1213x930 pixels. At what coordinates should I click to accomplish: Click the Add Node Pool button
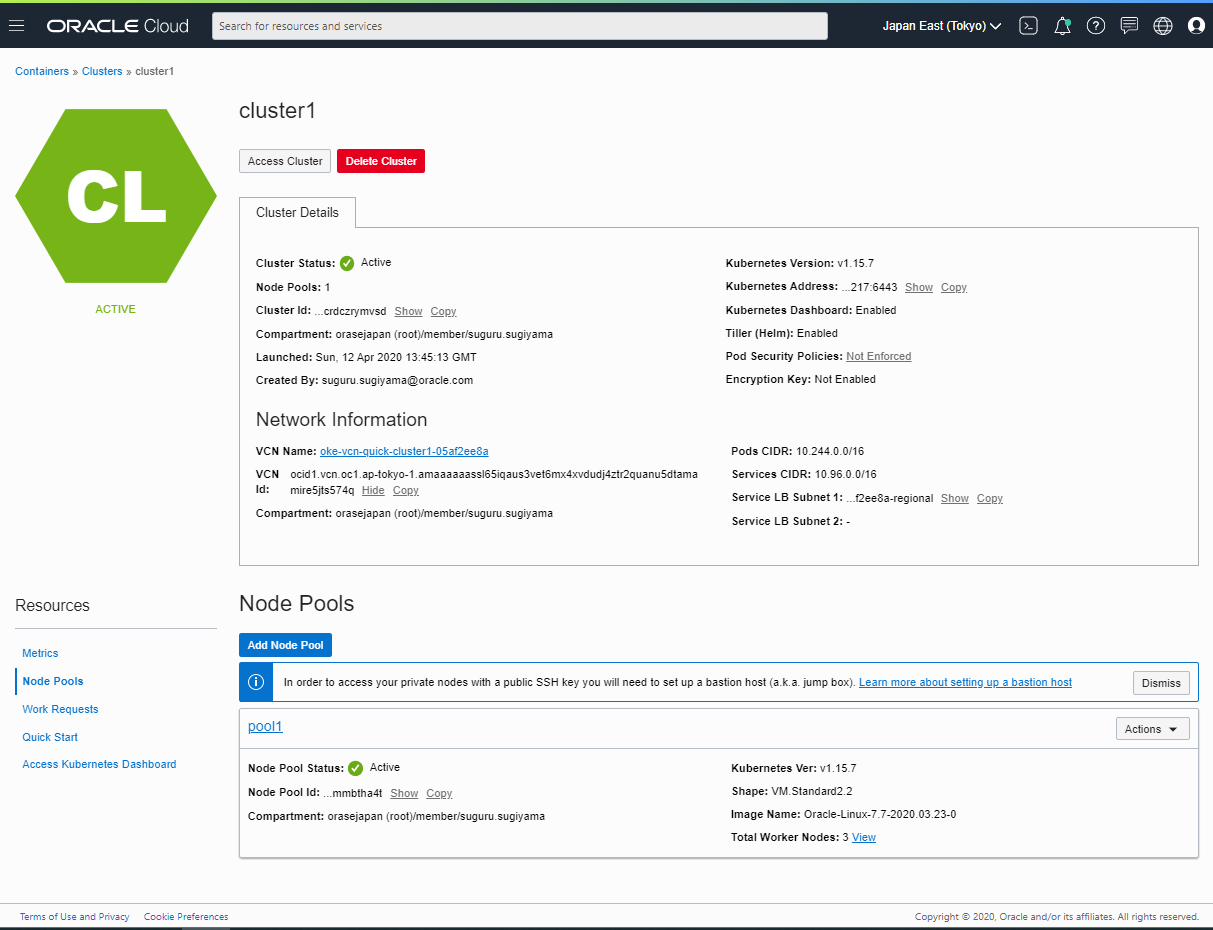[285, 645]
